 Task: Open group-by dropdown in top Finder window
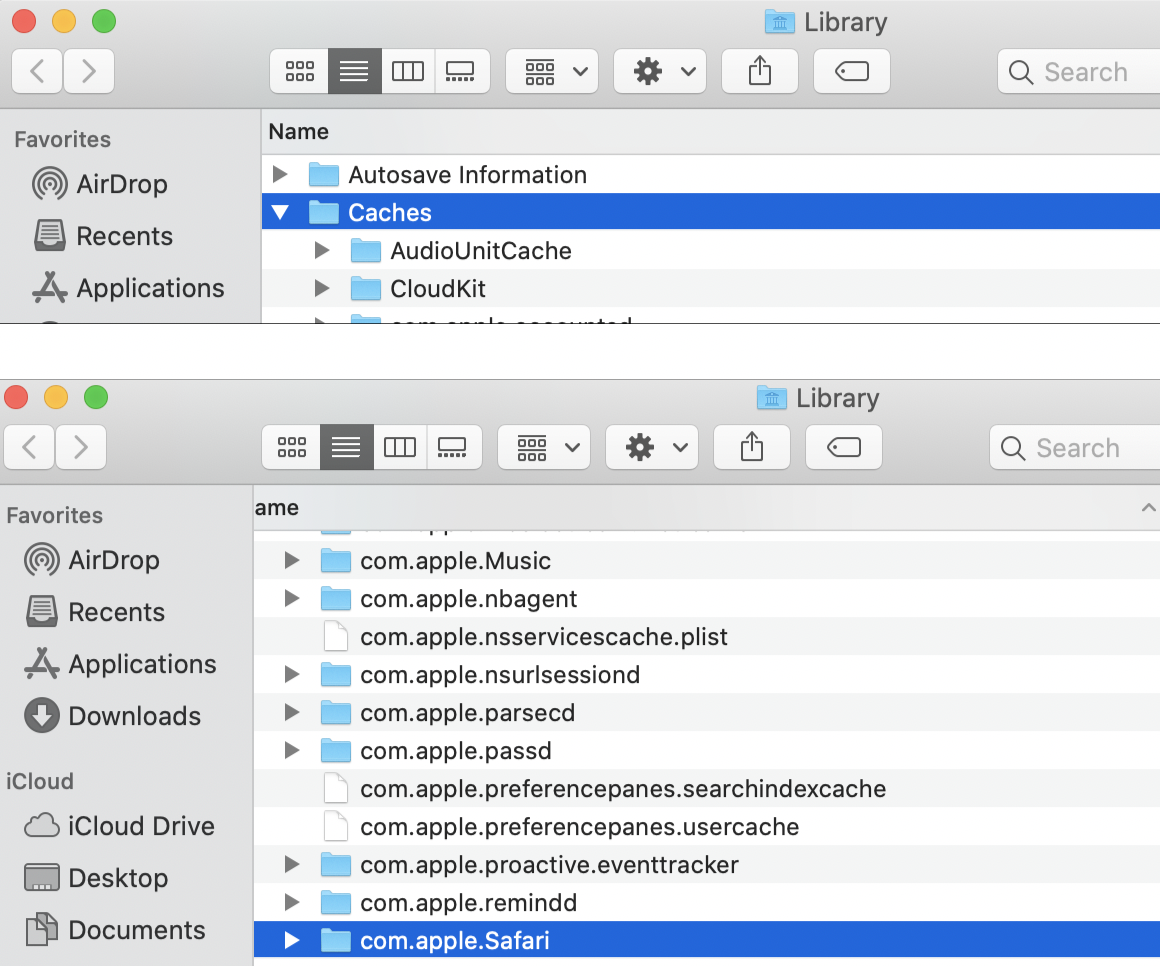pos(552,71)
